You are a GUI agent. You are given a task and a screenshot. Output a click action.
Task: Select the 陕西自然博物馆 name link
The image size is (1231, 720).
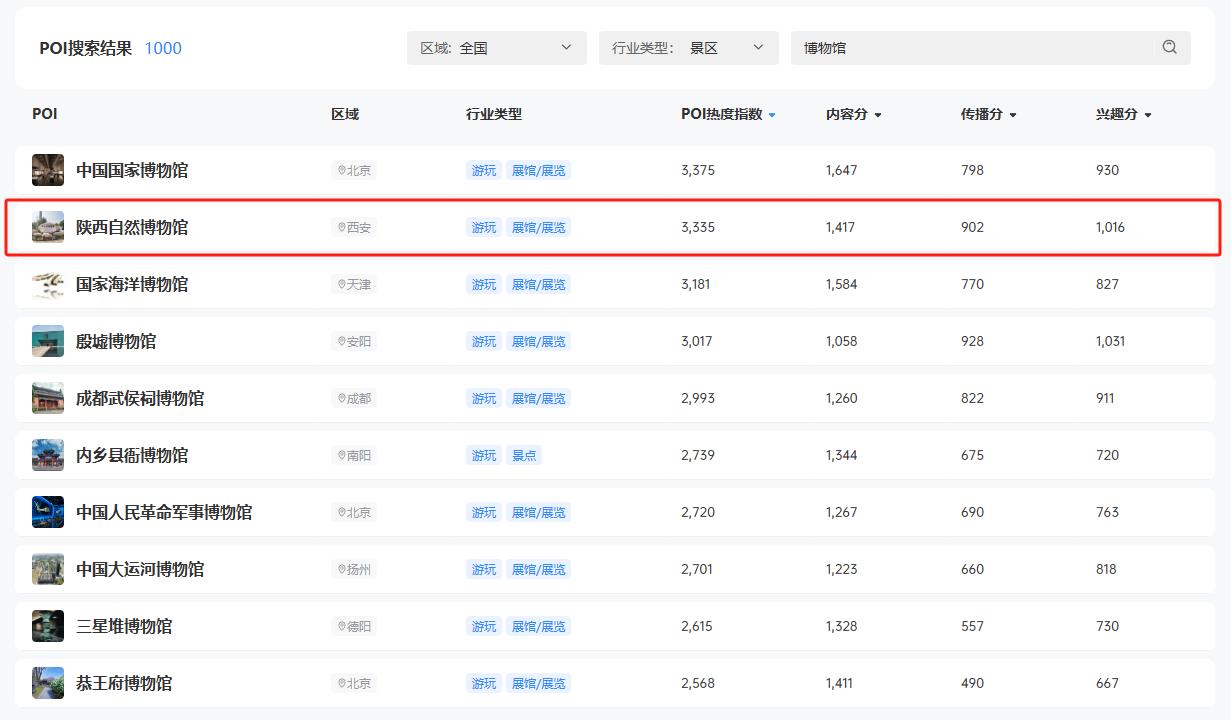pyautogui.click(x=132, y=227)
